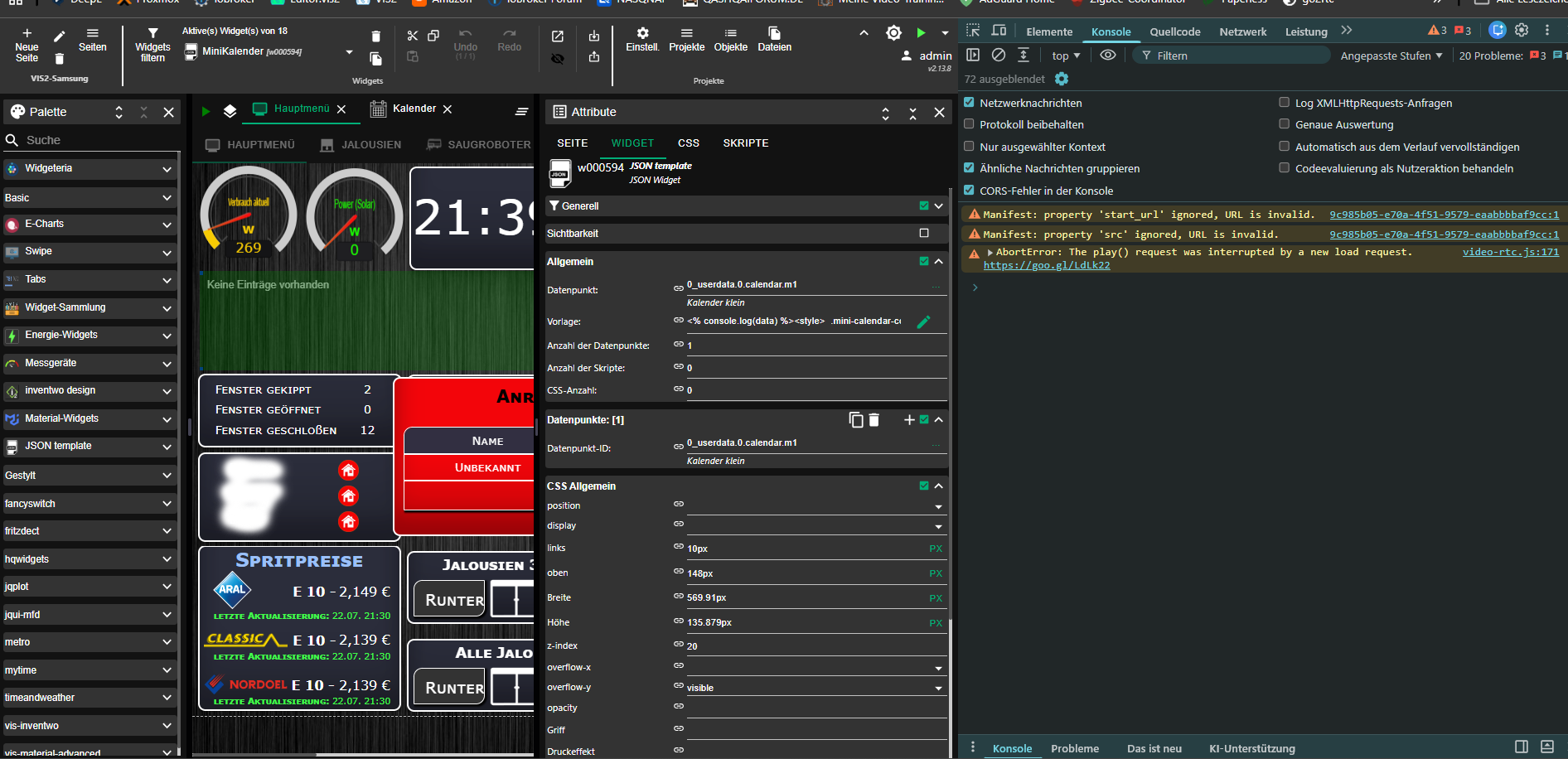Click the Redo arrow
Viewport: 1568px width, 759px height.
pyautogui.click(x=509, y=34)
